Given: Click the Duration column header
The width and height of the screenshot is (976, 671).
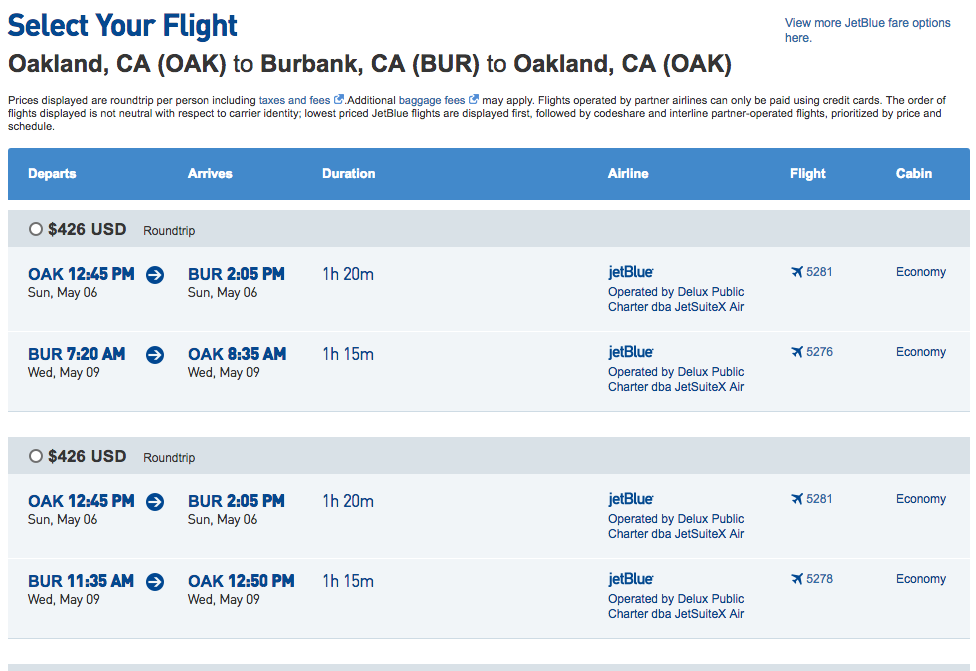Looking at the screenshot, I should point(348,173).
